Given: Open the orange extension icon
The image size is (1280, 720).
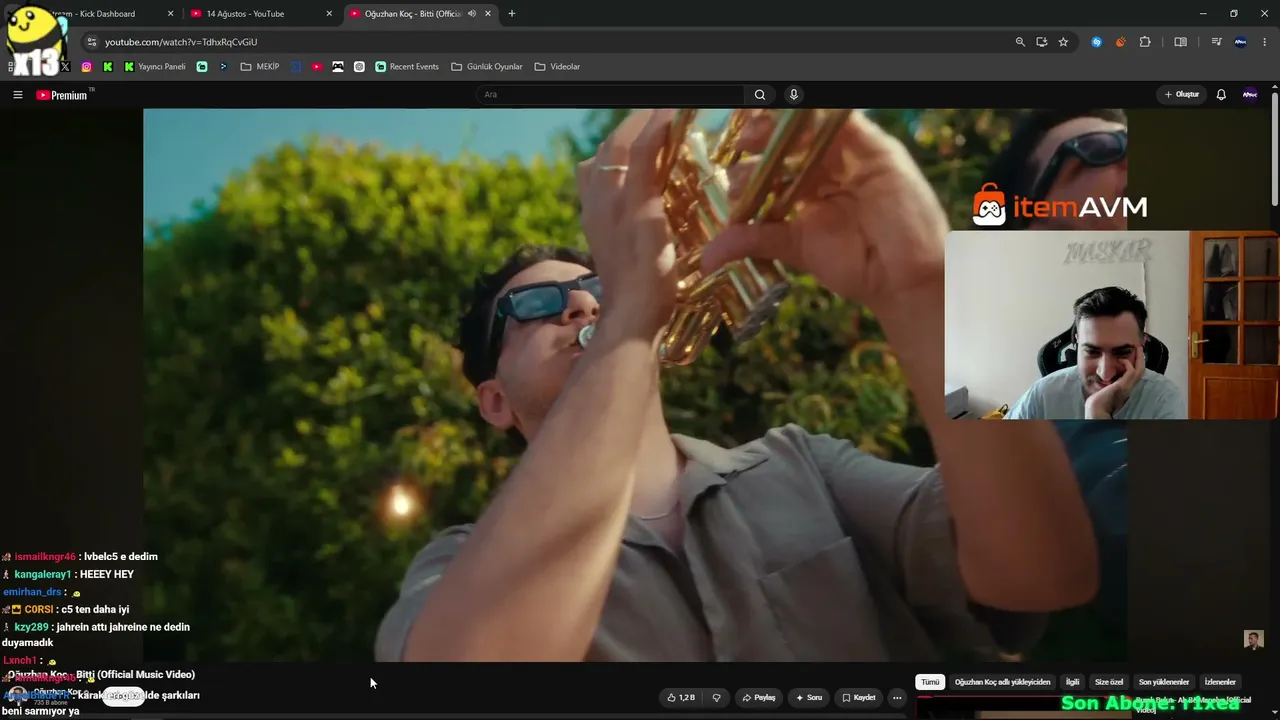Looking at the screenshot, I should tap(1120, 42).
